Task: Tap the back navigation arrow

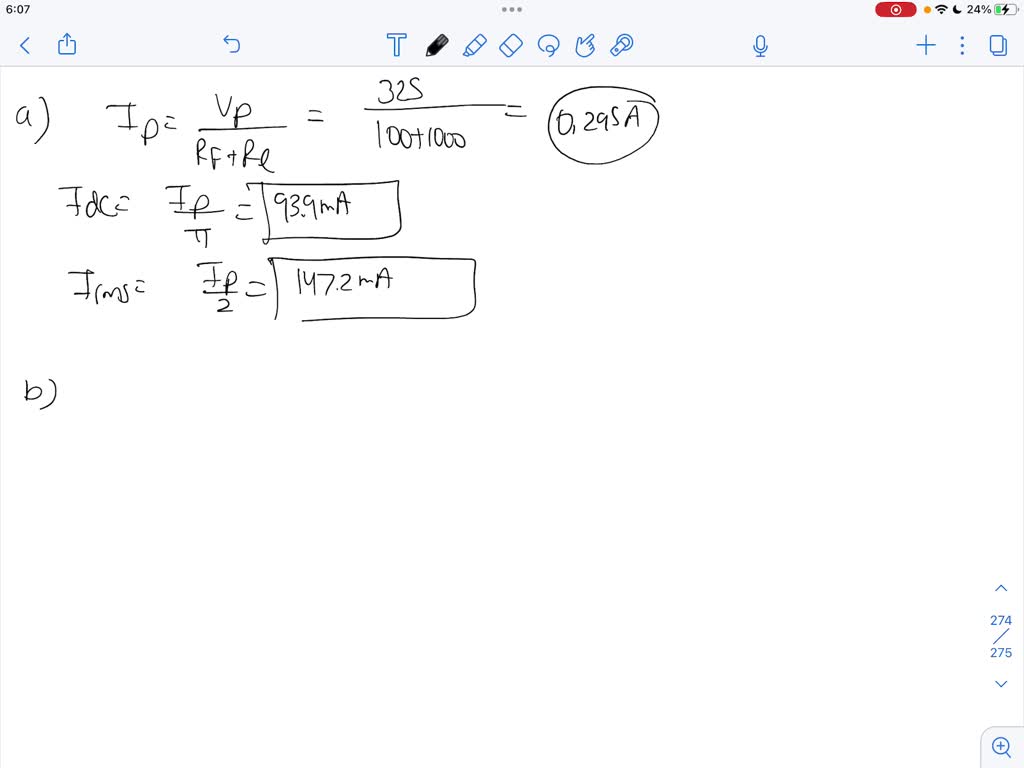Action: pyautogui.click(x=24, y=45)
